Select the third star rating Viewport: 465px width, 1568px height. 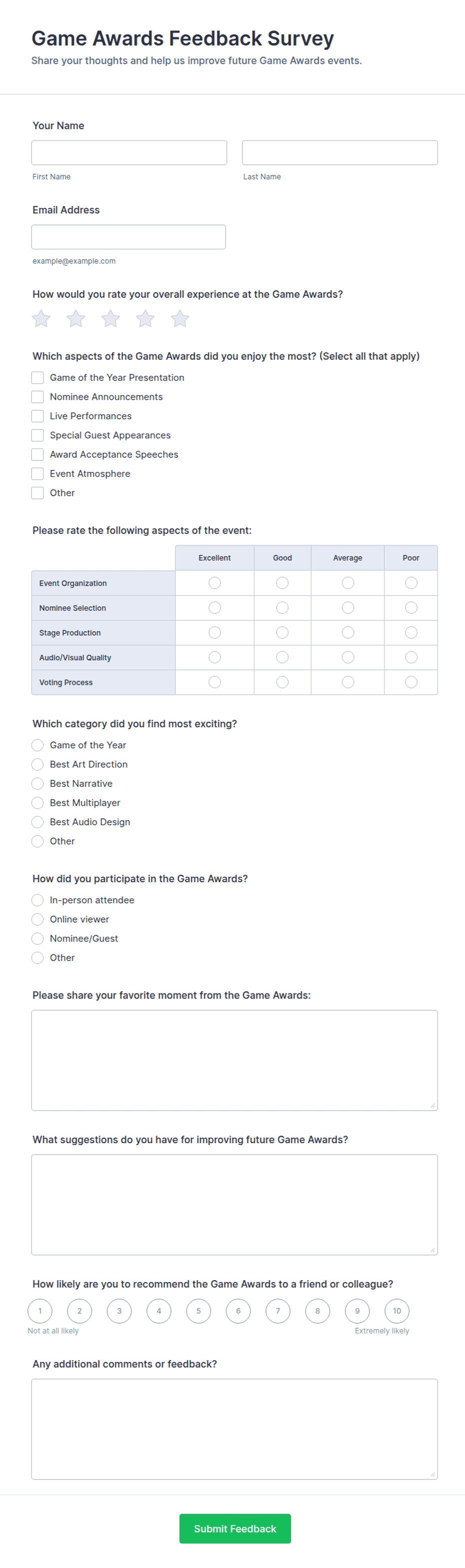click(x=110, y=318)
